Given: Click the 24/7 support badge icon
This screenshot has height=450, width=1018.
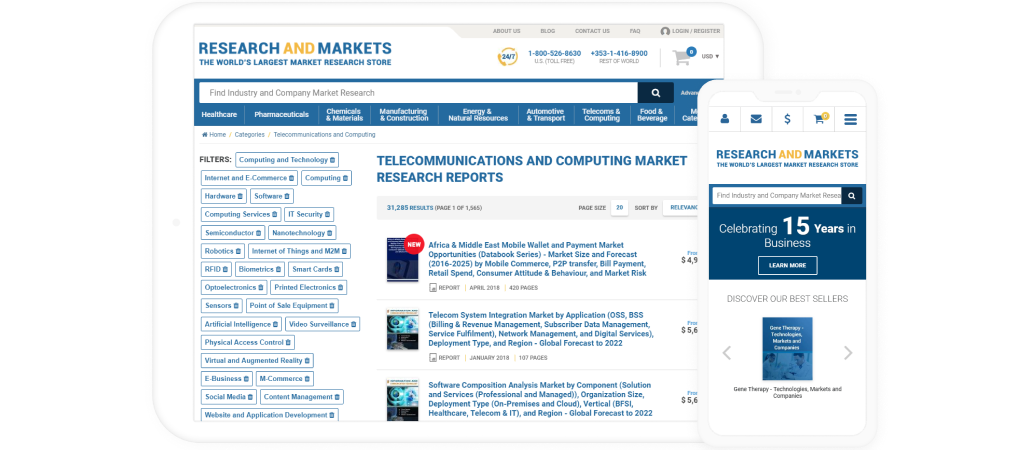Looking at the screenshot, I should (x=507, y=56).
